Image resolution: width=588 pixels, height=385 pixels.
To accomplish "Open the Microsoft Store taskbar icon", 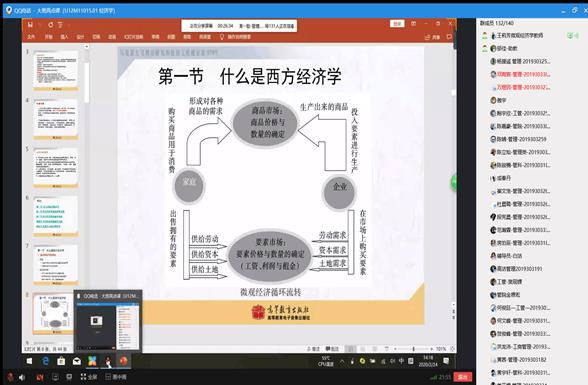I will [61, 361].
